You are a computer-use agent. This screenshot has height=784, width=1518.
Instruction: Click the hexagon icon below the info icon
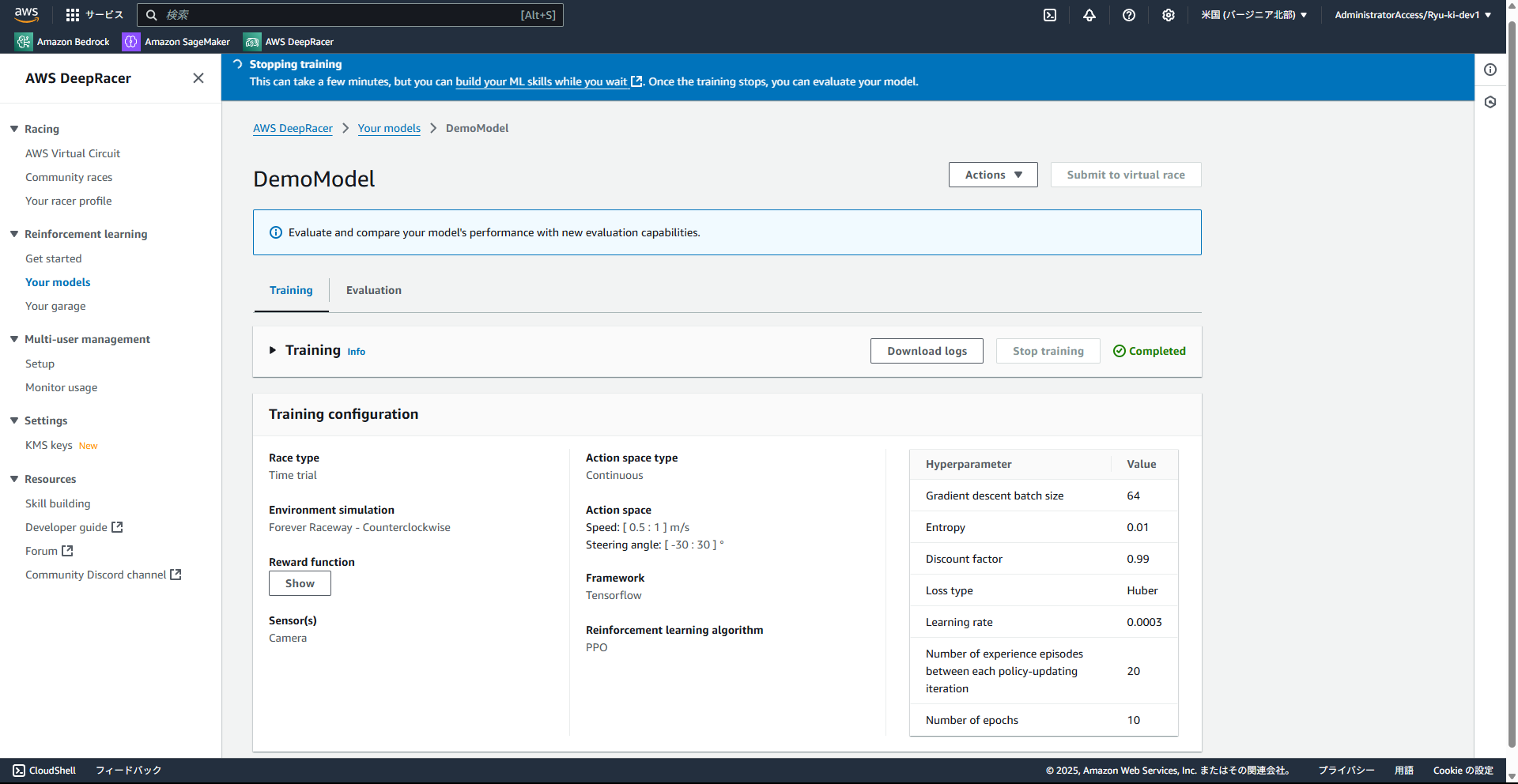pyautogui.click(x=1490, y=102)
